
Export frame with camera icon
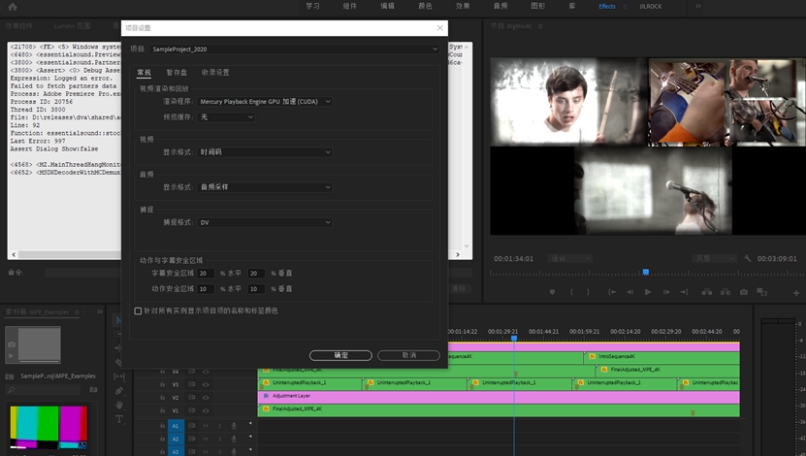(744, 292)
